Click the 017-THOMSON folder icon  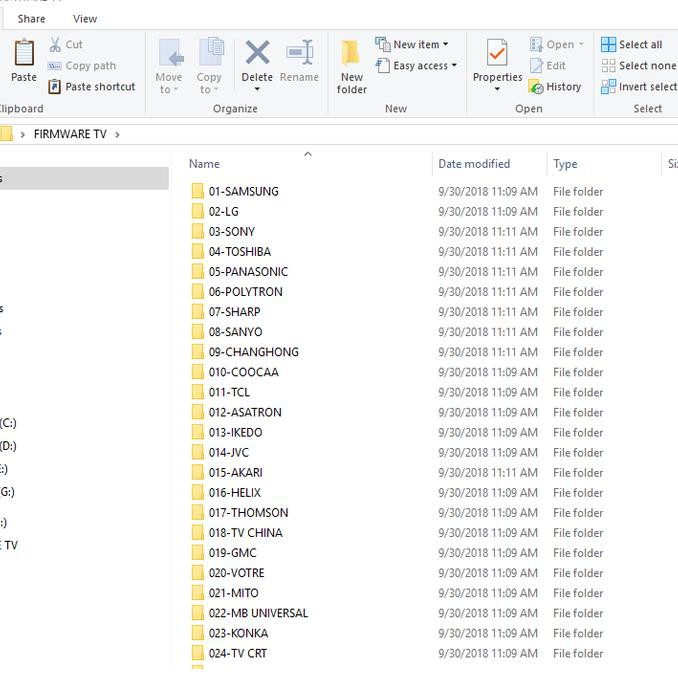pyautogui.click(x=198, y=512)
